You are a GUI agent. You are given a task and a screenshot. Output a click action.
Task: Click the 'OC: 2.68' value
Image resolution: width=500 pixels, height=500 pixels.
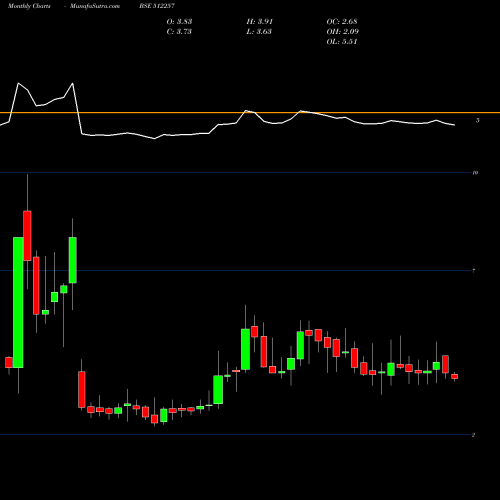click(342, 22)
